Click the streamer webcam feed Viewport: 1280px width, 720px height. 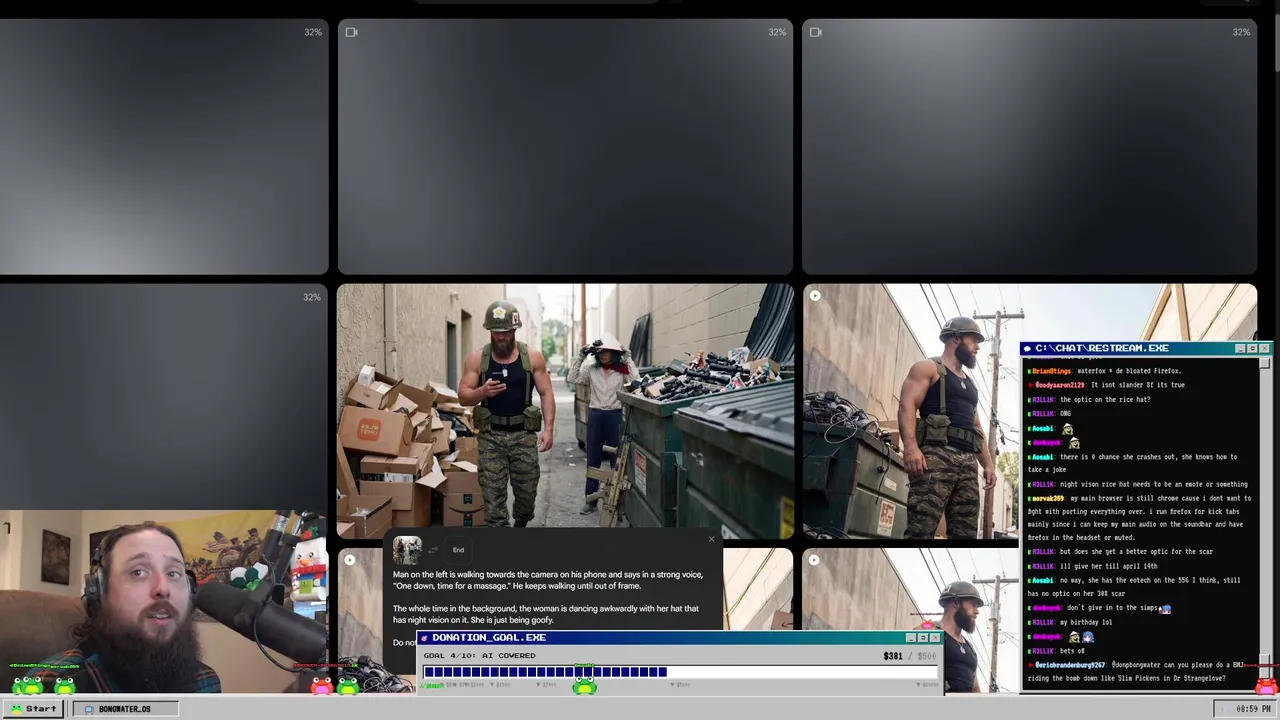coord(165,602)
